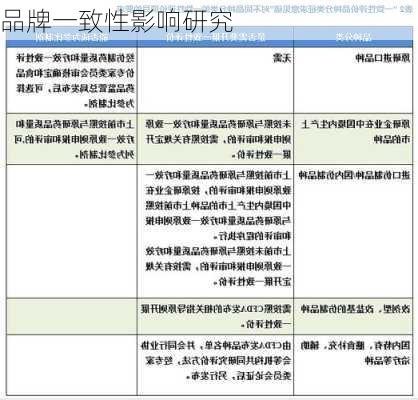The image size is (418, 400).
Task: Select the mirrored header cell "是否需要开展一致性评价"
Action: pyautogui.click(x=216, y=37)
